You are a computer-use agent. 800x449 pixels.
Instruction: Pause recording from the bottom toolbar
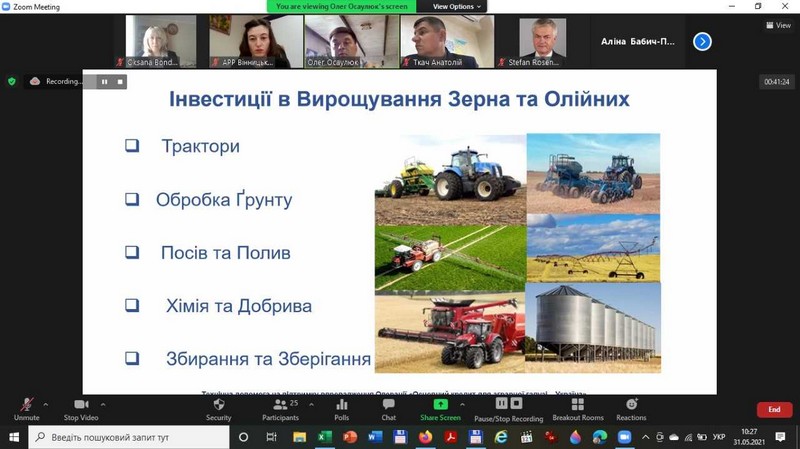pyautogui.click(x=502, y=403)
